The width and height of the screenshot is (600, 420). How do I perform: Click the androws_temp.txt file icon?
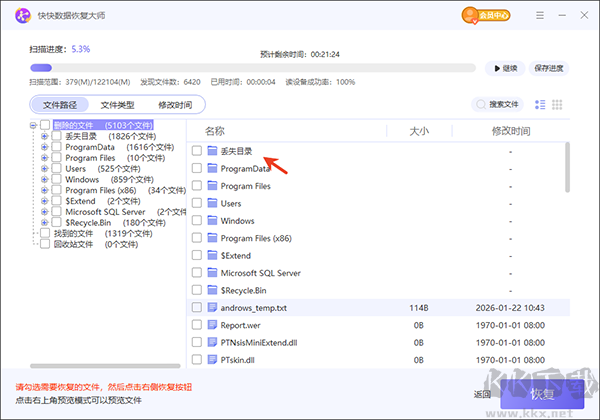coord(212,307)
